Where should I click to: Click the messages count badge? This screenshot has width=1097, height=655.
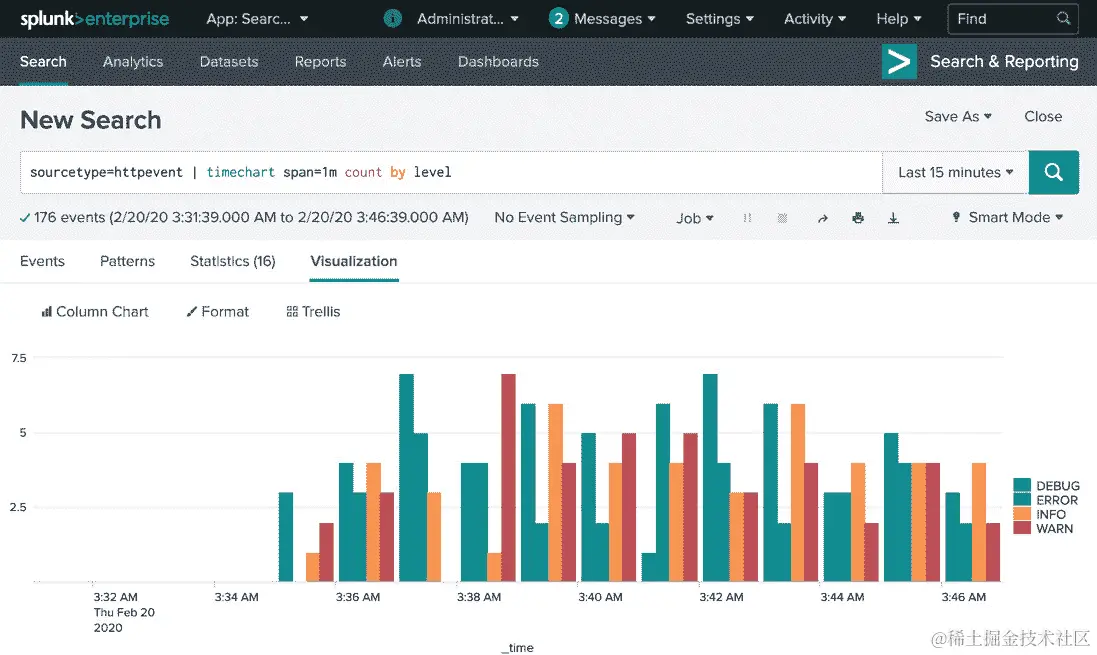558,19
